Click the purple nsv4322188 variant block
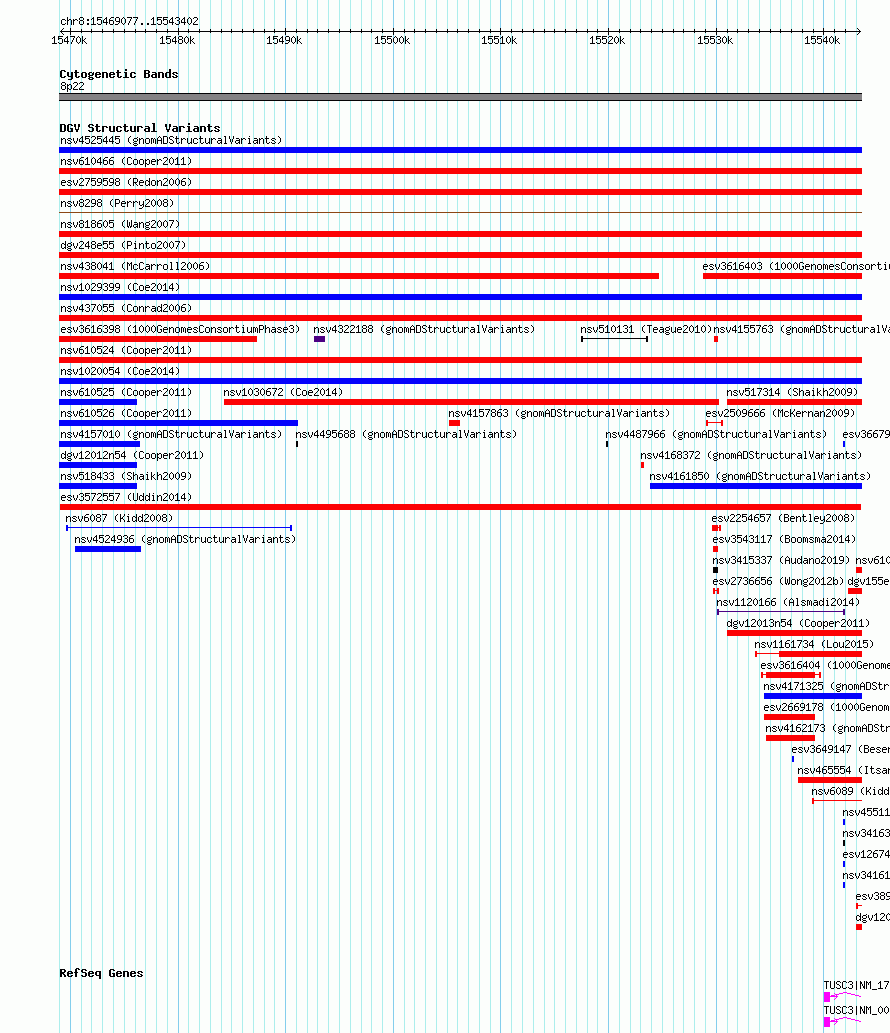890x1033 pixels. click(x=320, y=339)
